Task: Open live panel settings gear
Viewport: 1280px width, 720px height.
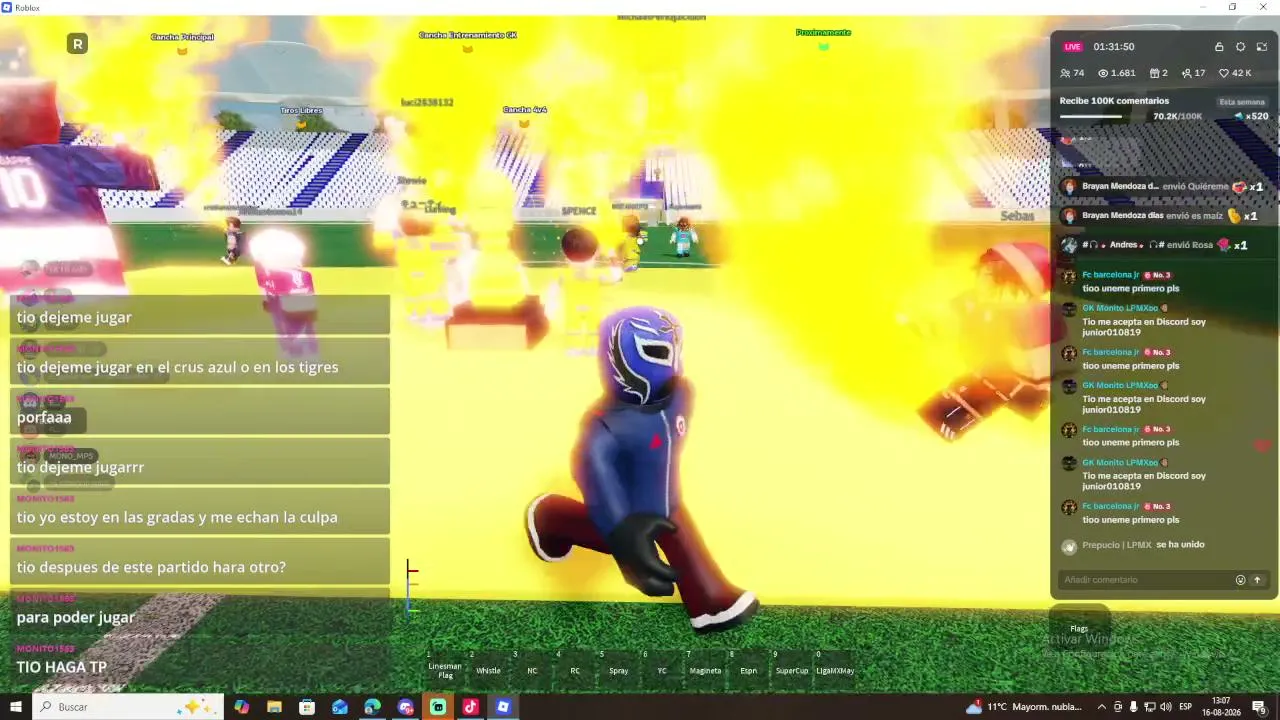Action: point(1241,47)
